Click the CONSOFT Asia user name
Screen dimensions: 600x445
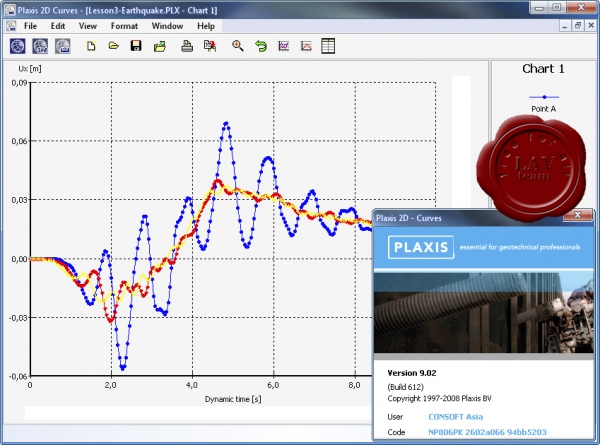[455, 417]
